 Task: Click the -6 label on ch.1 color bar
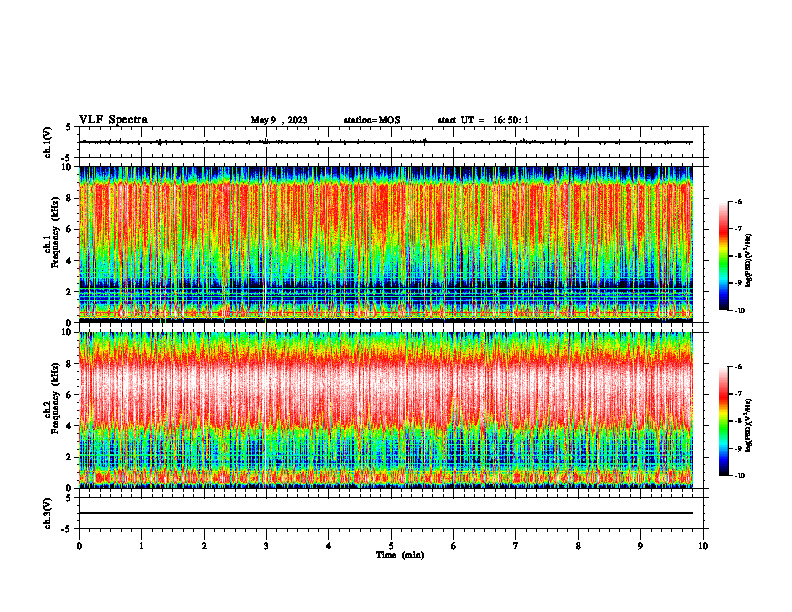pyautogui.click(x=739, y=201)
